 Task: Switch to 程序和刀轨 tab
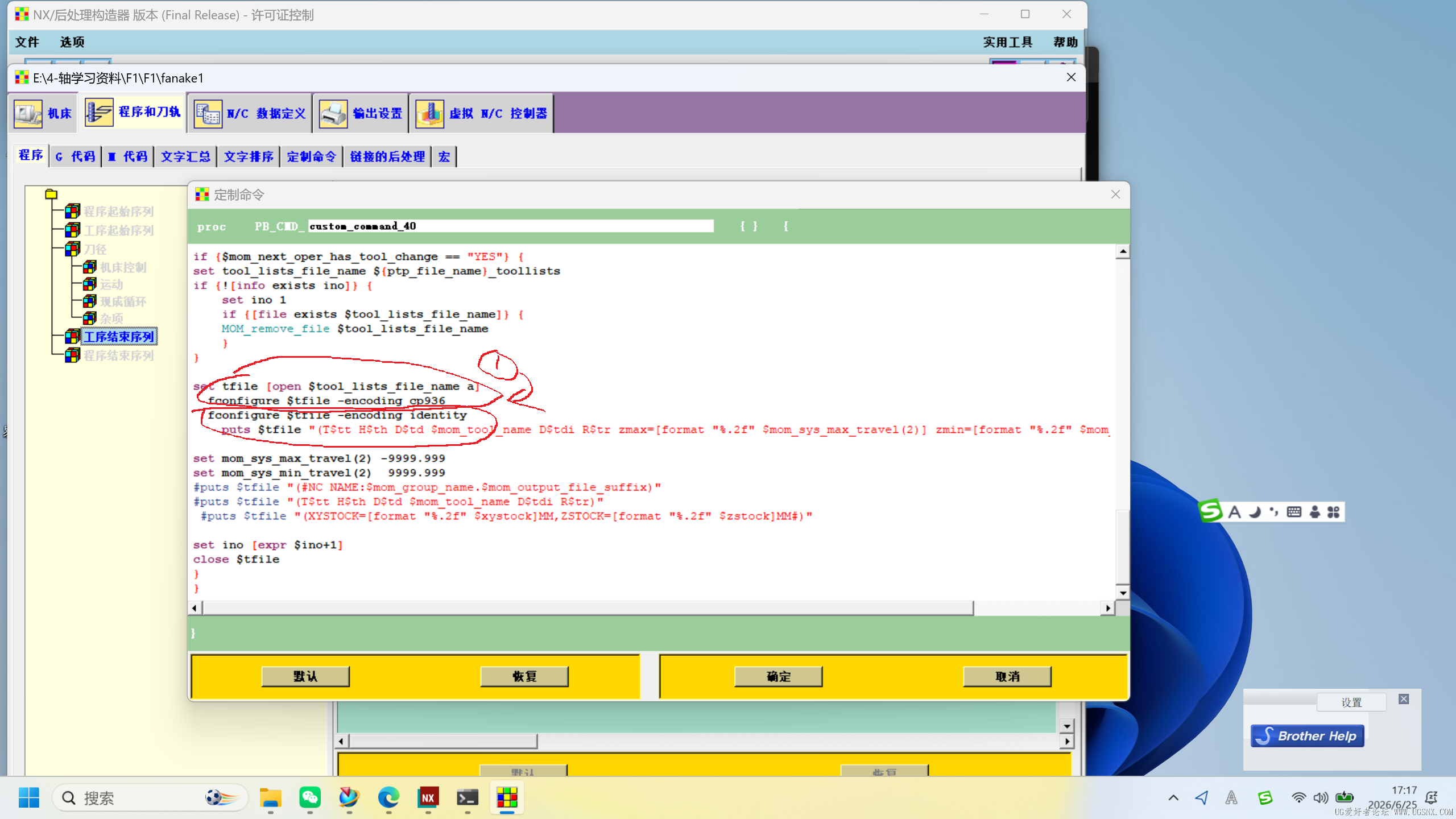point(133,112)
